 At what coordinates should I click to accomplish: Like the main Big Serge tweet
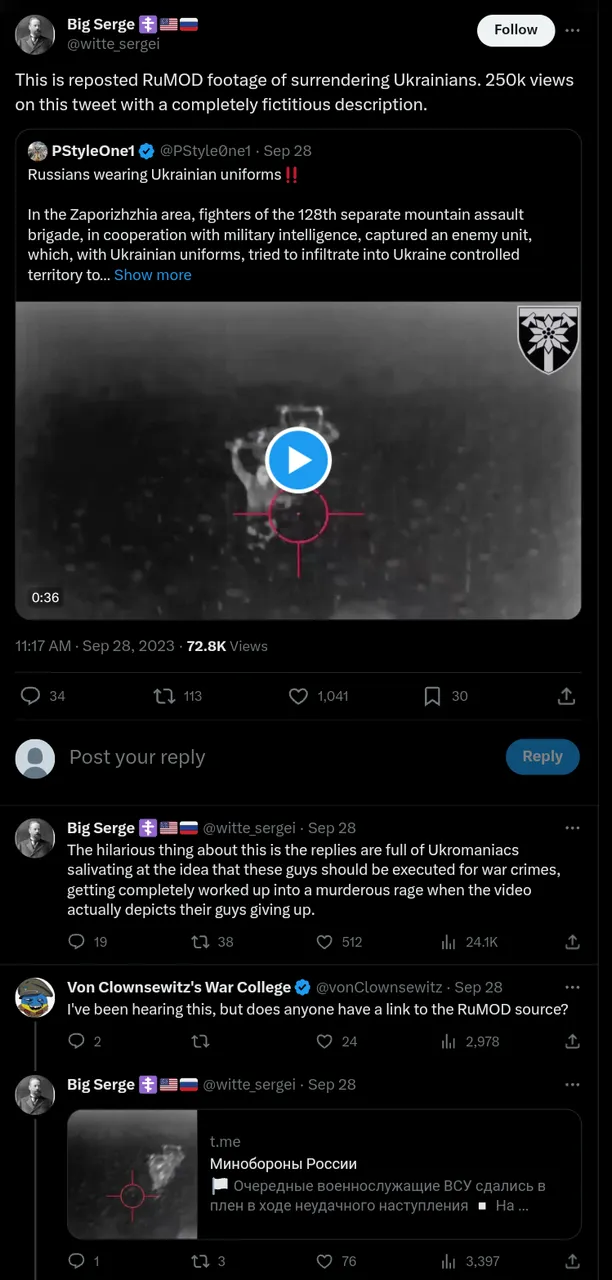[298, 696]
